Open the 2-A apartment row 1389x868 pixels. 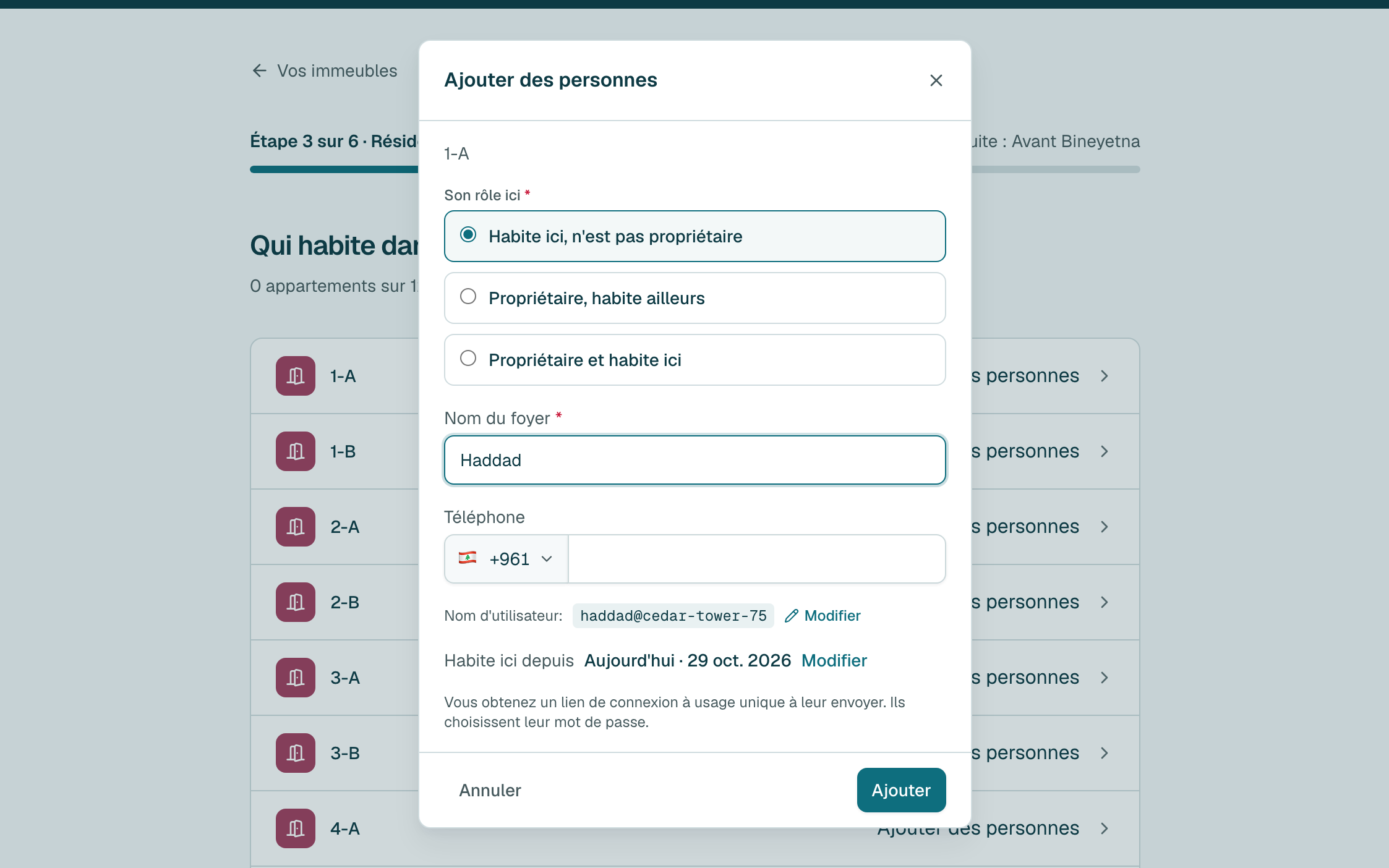point(694,527)
